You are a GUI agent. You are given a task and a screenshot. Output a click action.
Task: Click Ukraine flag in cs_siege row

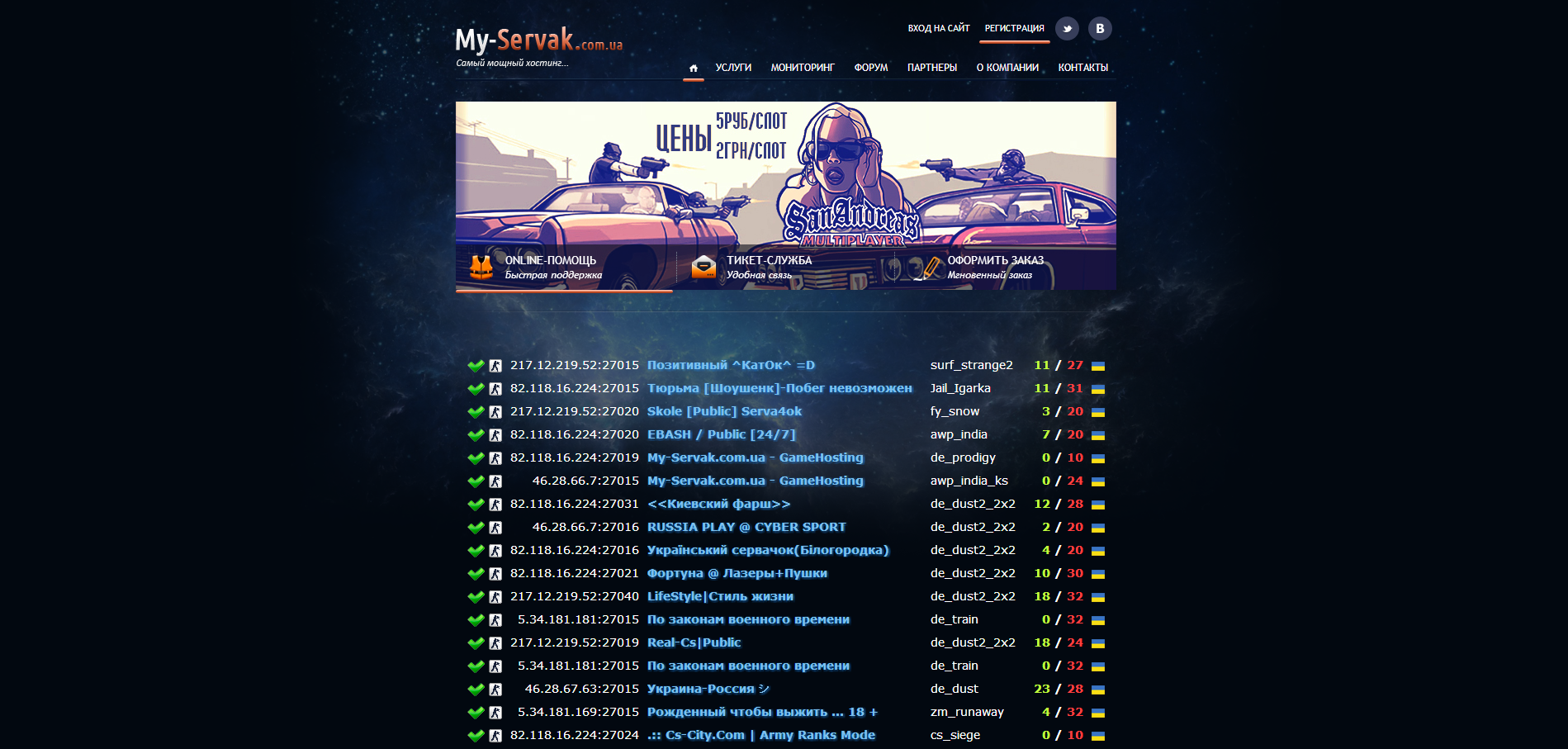click(1098, 736)
